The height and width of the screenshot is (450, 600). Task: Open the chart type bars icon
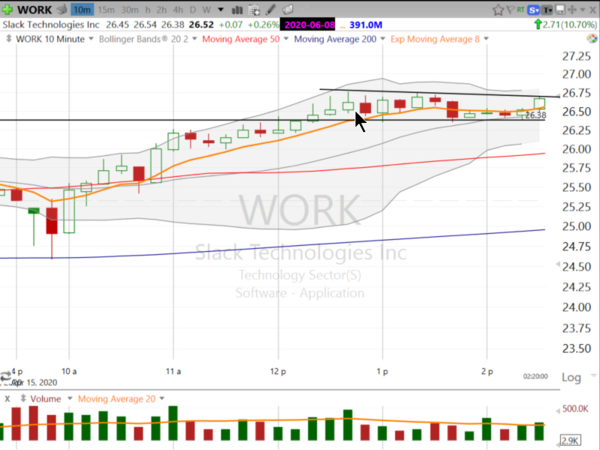coord(237,10)
